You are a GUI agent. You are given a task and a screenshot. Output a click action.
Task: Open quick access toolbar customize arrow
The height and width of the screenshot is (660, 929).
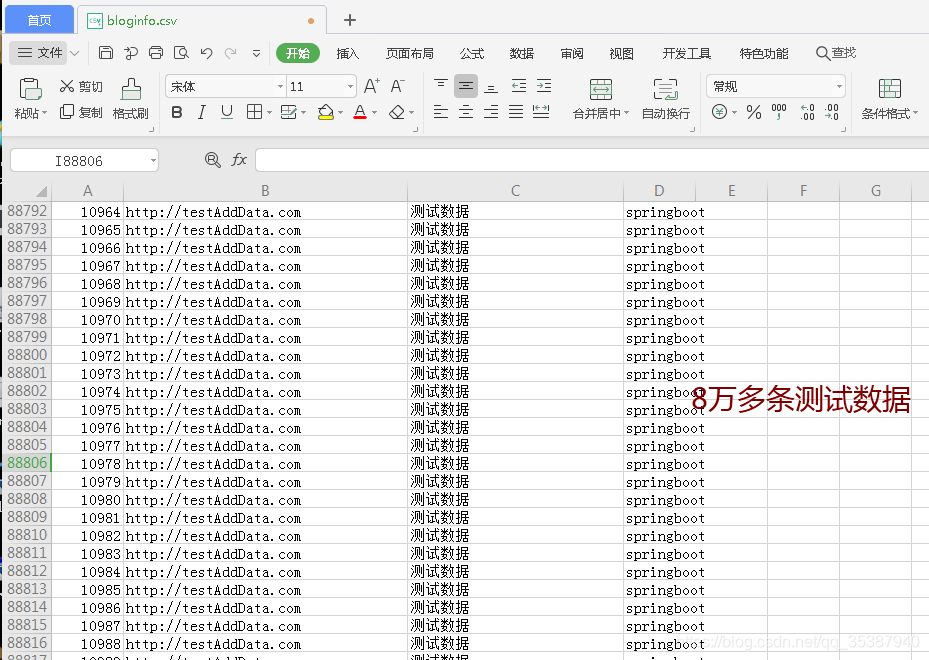click(256, 53)
